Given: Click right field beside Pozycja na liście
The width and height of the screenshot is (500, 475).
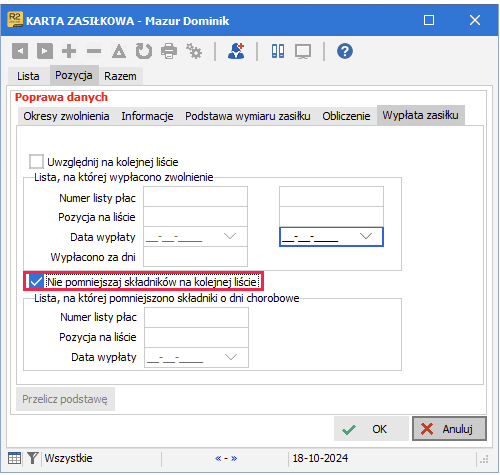Looking at the screenshot, I should point(331,217).
